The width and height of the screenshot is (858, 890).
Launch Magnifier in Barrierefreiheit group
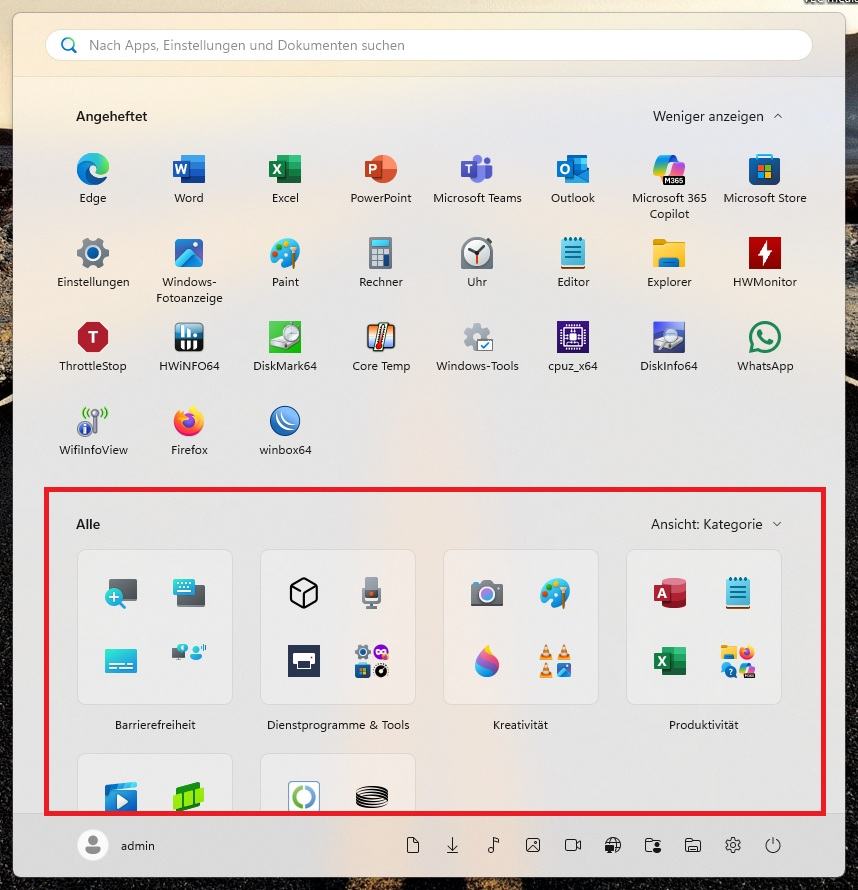point(121,594)
